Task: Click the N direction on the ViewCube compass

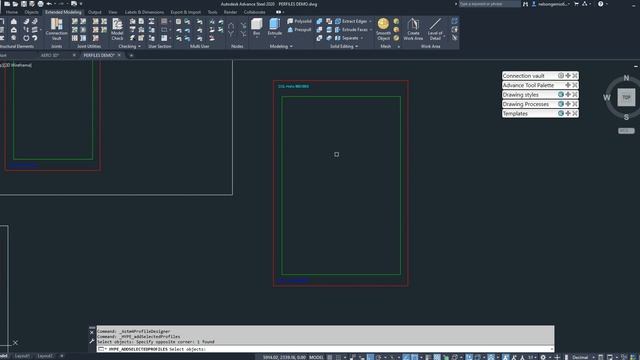Action: [626, 78]
